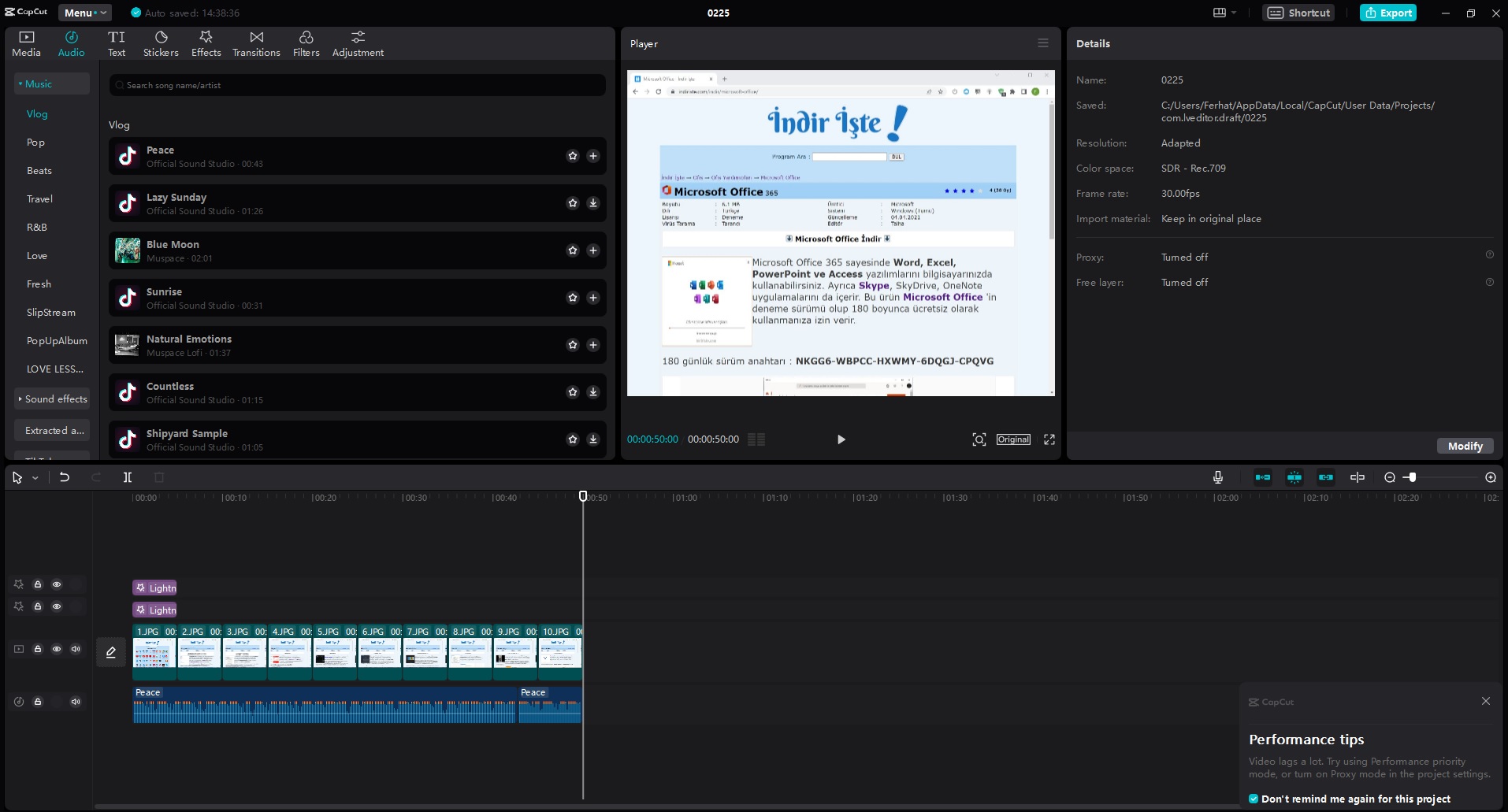Select the 5.JPG clip on timeline
This screenshot has width=1508, height=812.
click(335, 652)
